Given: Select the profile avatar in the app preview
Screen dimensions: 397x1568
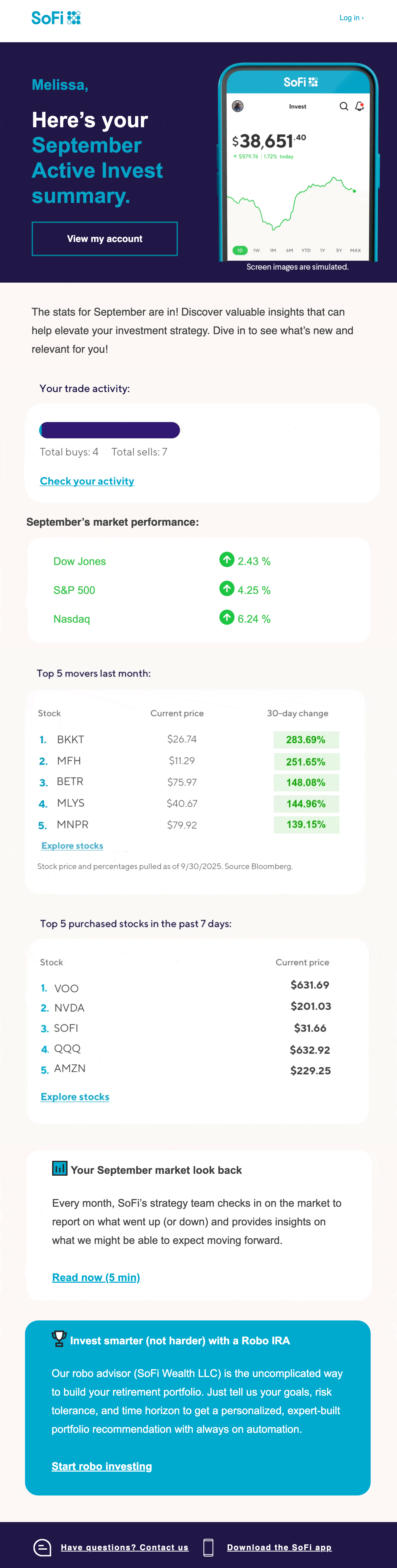Looking at the screenshot, I should point(237,107).
